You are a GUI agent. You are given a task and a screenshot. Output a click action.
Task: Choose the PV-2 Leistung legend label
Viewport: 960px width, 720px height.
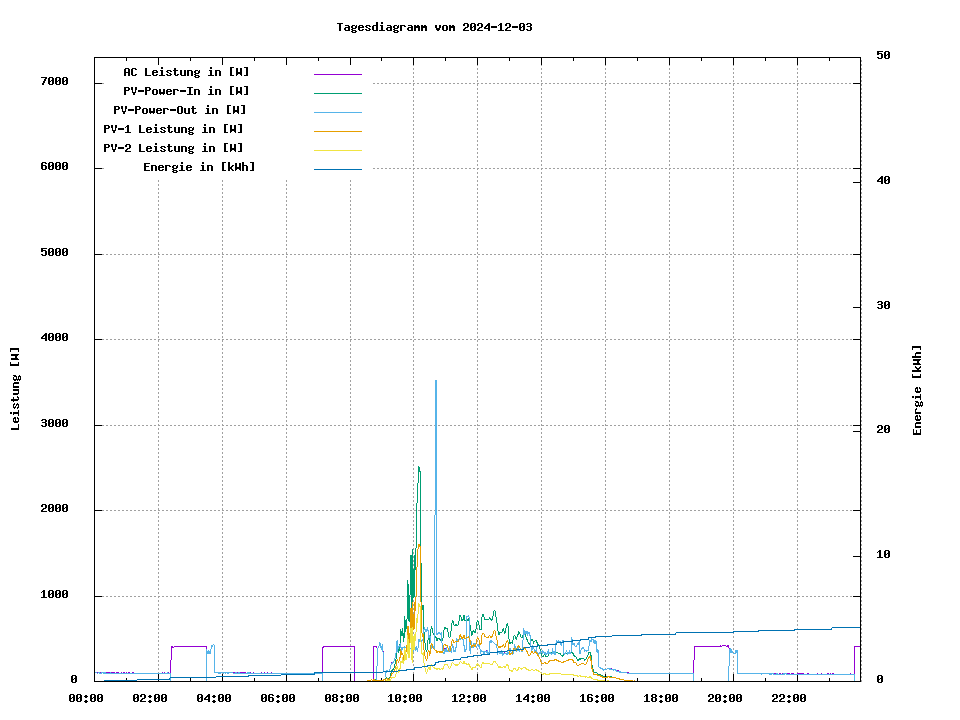173,148
